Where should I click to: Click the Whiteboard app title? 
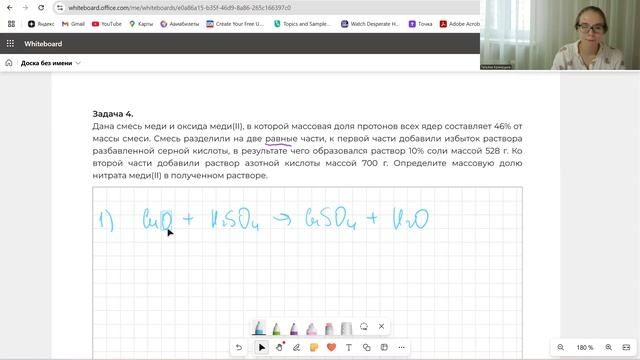point(43,44)
